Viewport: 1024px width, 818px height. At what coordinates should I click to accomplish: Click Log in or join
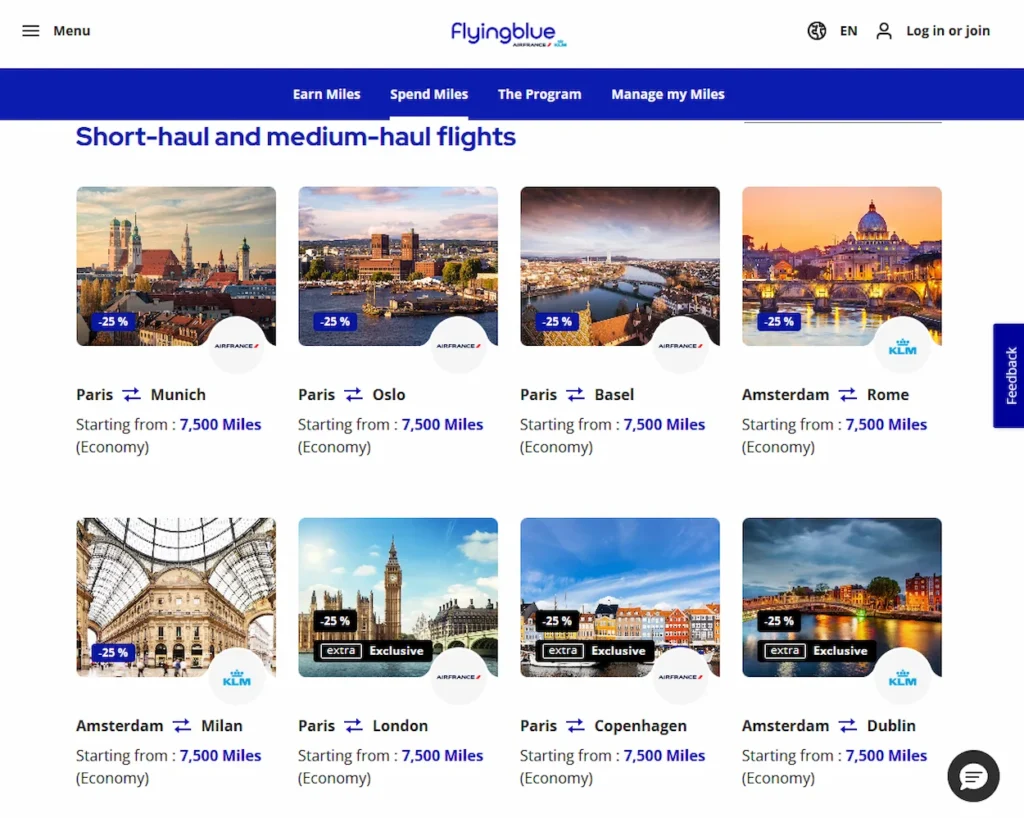point(948,31)
